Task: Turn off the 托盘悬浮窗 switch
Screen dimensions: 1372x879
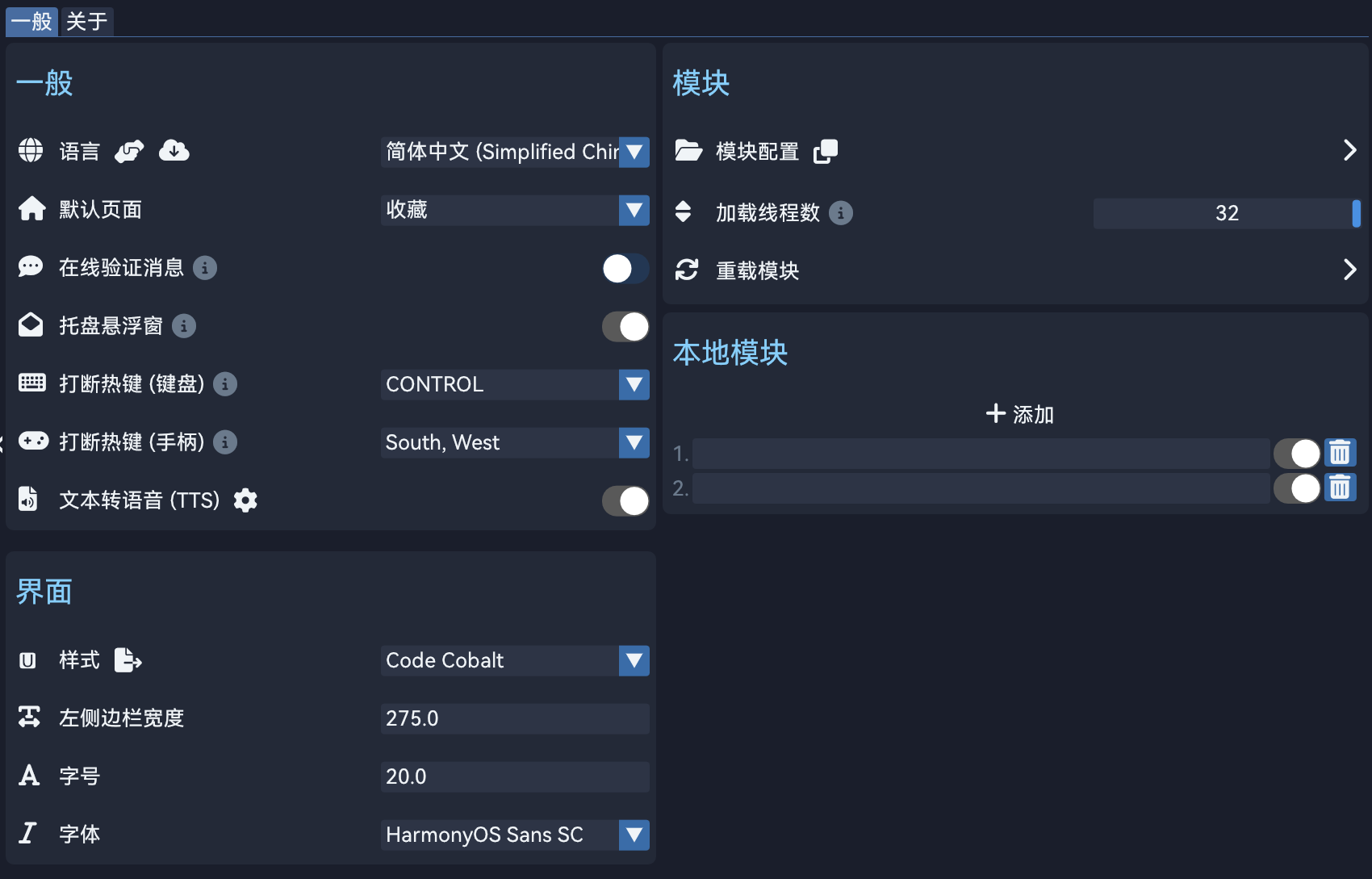Action: [625, 326]
